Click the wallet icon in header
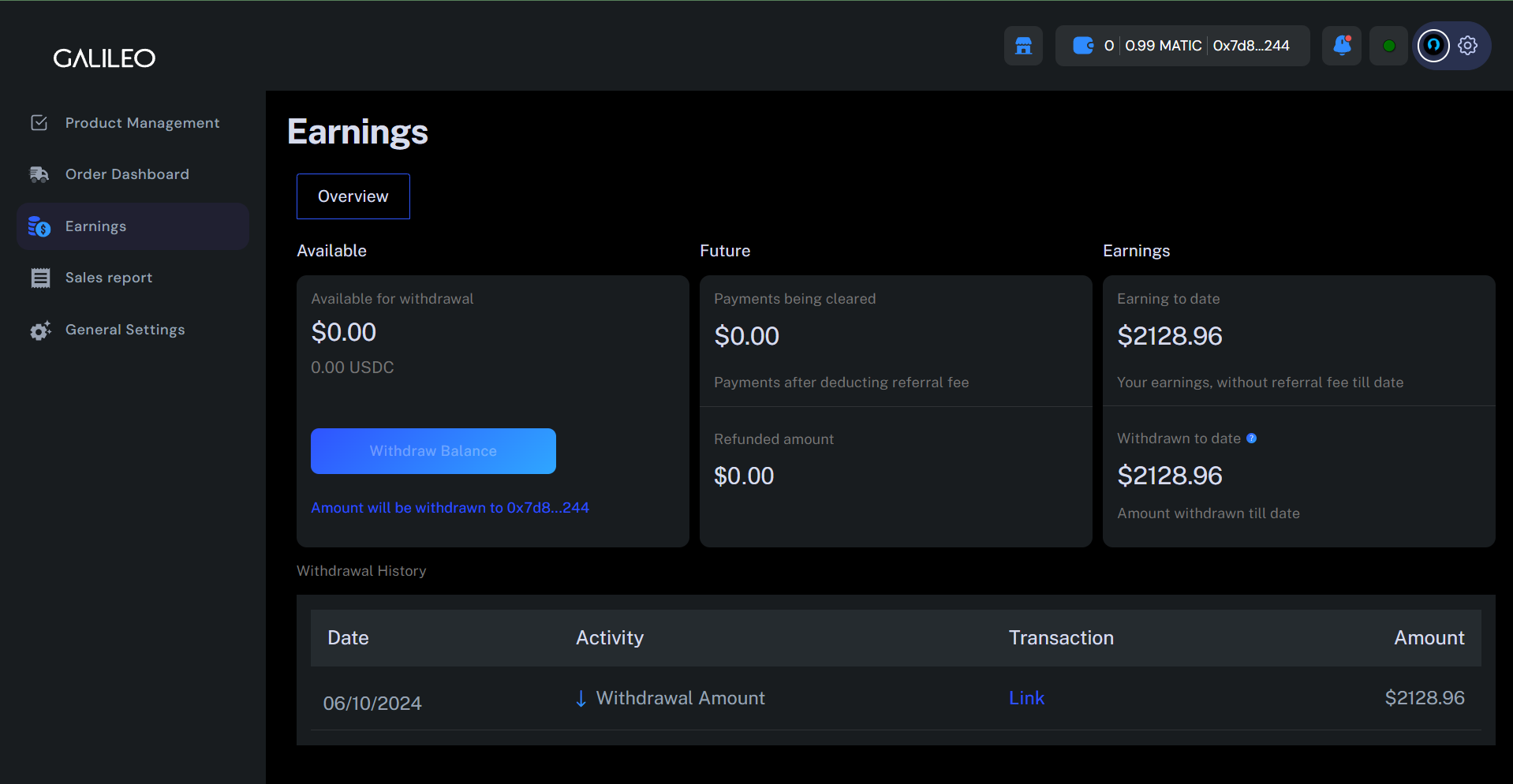 (x=1083, y=46)
